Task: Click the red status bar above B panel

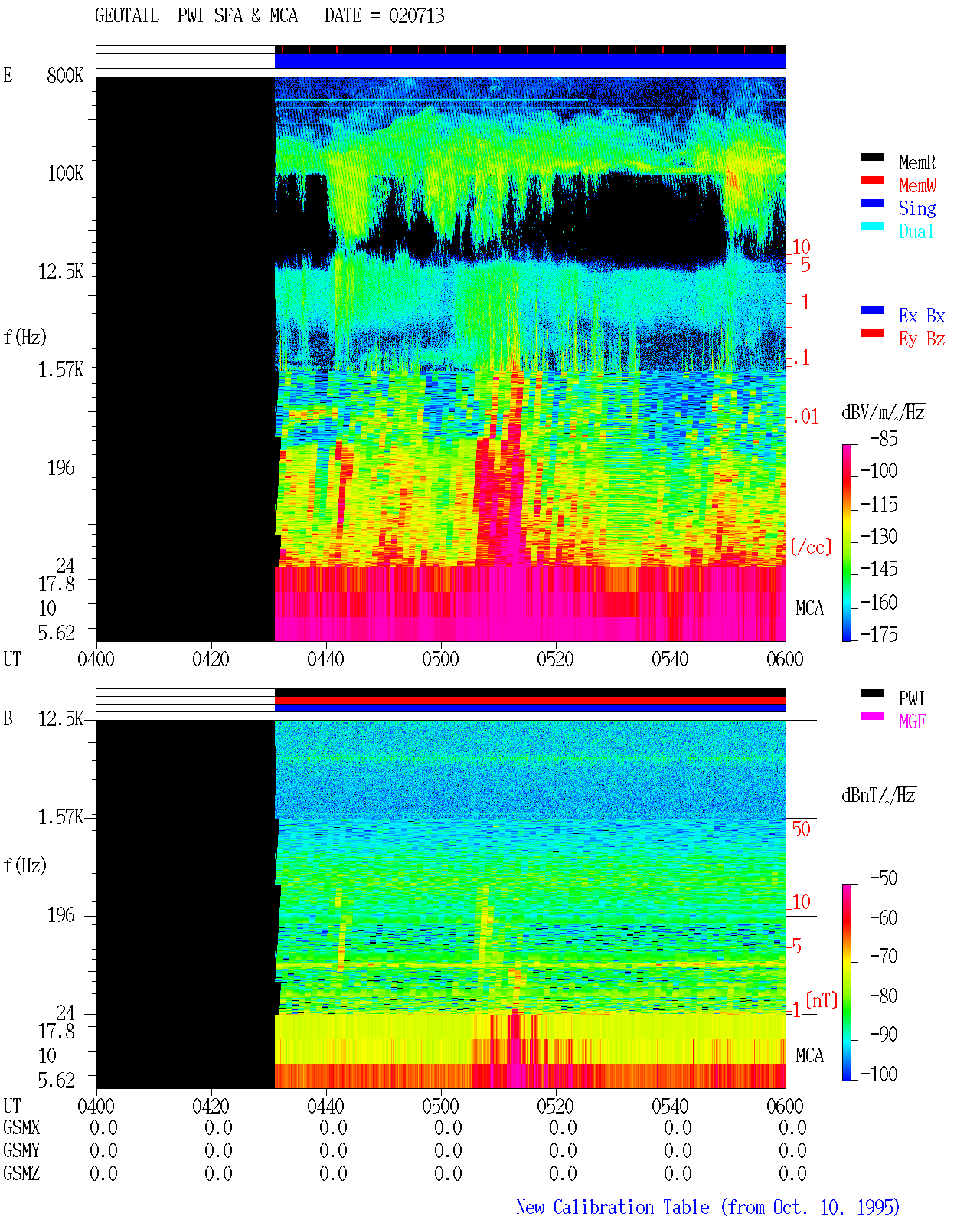Action: pos(530,700)
